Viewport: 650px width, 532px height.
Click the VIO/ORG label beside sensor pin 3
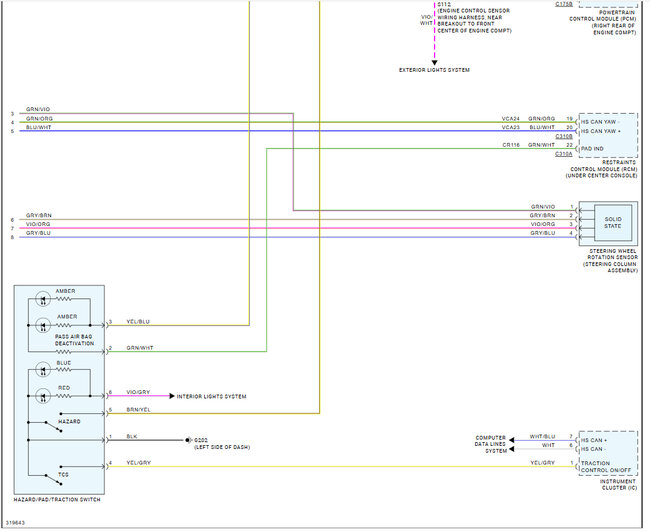pos(543,224)
